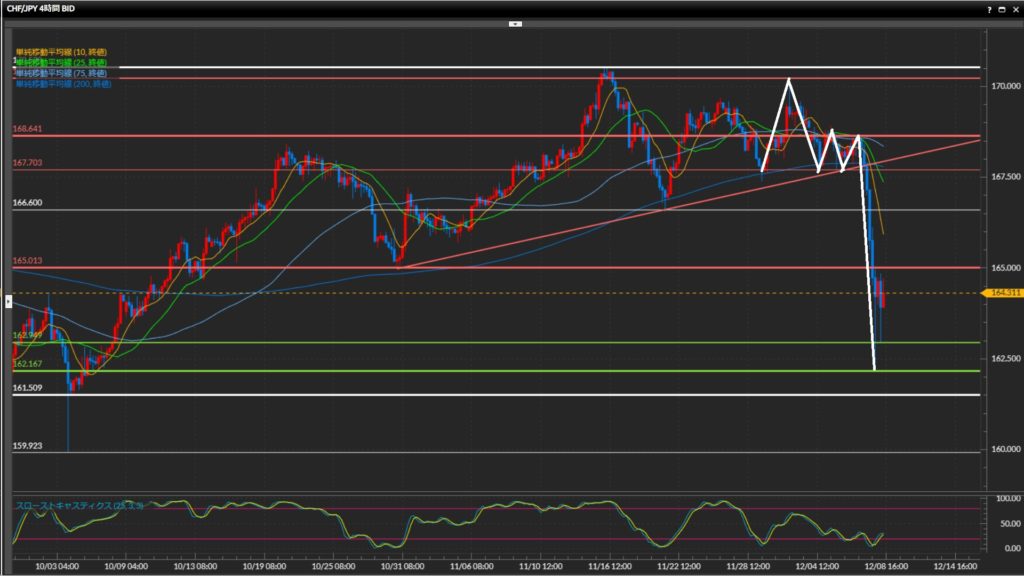Viewport: 1024px width, 576px height.
Task: Click the 166.600 horizontal line label
Action: click(27, 203)
